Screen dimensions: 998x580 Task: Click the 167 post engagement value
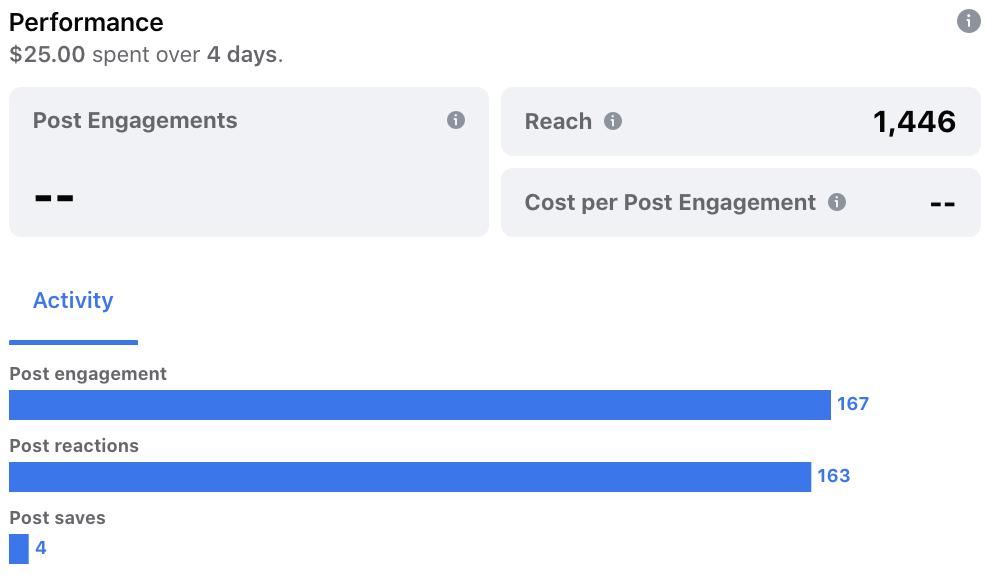coord(853,404)
